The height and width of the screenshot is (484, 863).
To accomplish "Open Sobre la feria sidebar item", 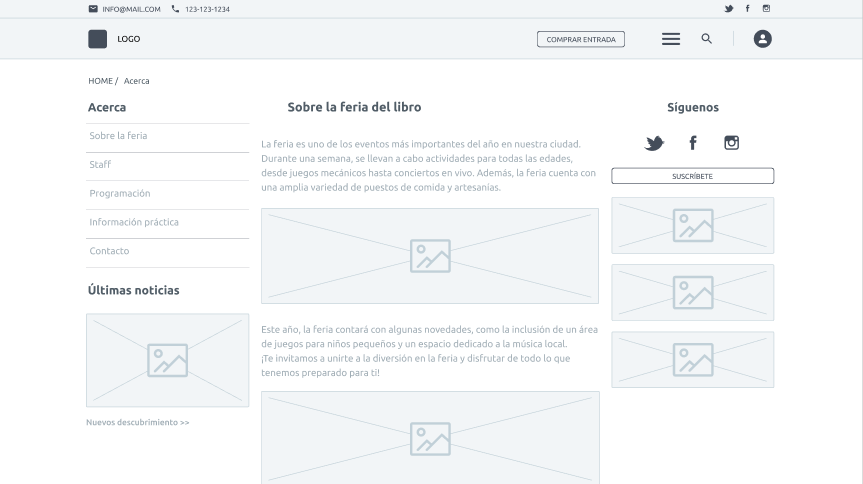I will (x=167, y=138).
